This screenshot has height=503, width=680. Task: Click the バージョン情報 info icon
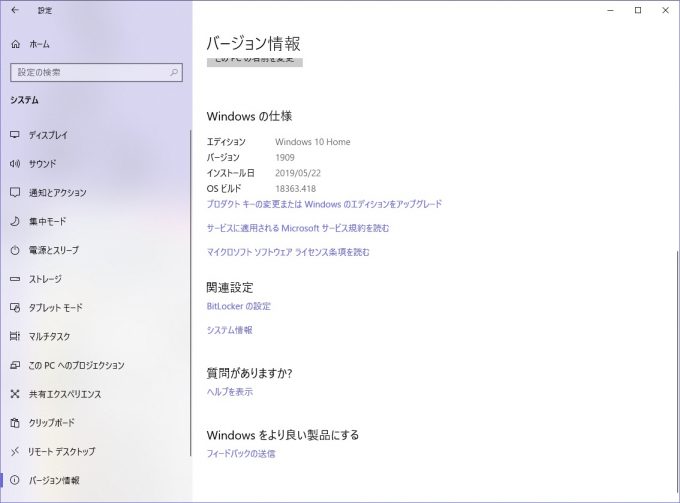point(15,480)
